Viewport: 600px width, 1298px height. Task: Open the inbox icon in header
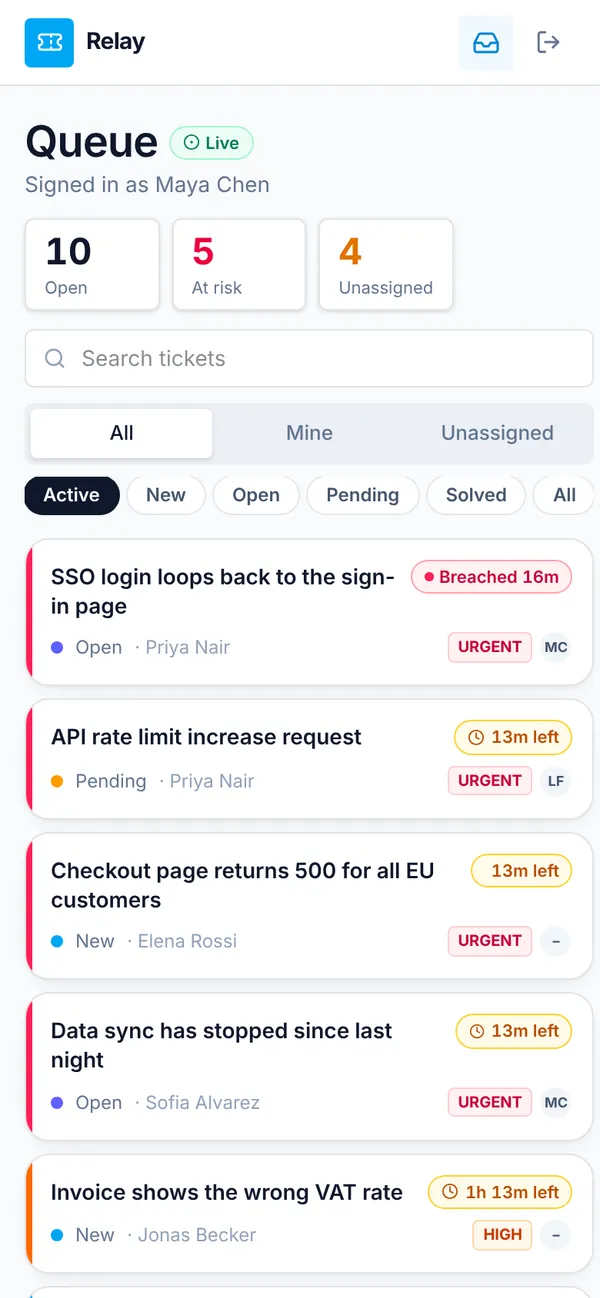[486, 43]
